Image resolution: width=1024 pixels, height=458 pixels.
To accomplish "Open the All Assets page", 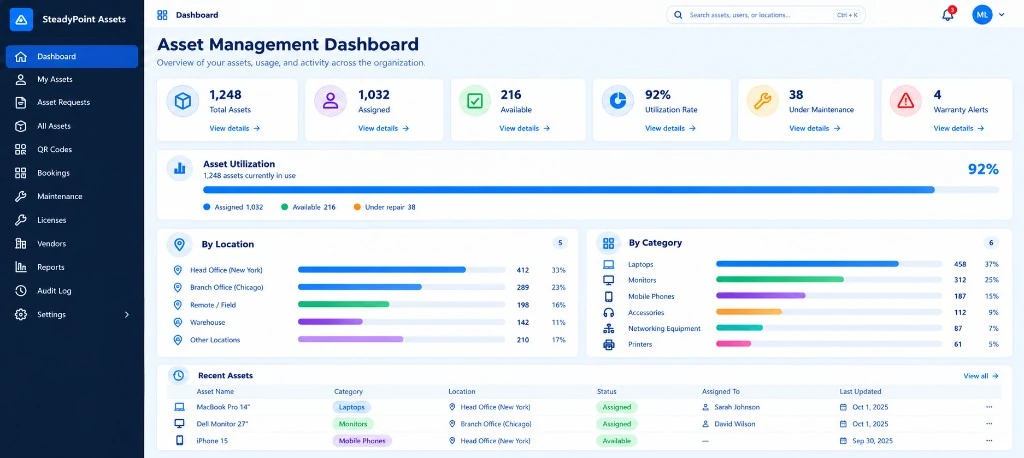I will (72, 126).
